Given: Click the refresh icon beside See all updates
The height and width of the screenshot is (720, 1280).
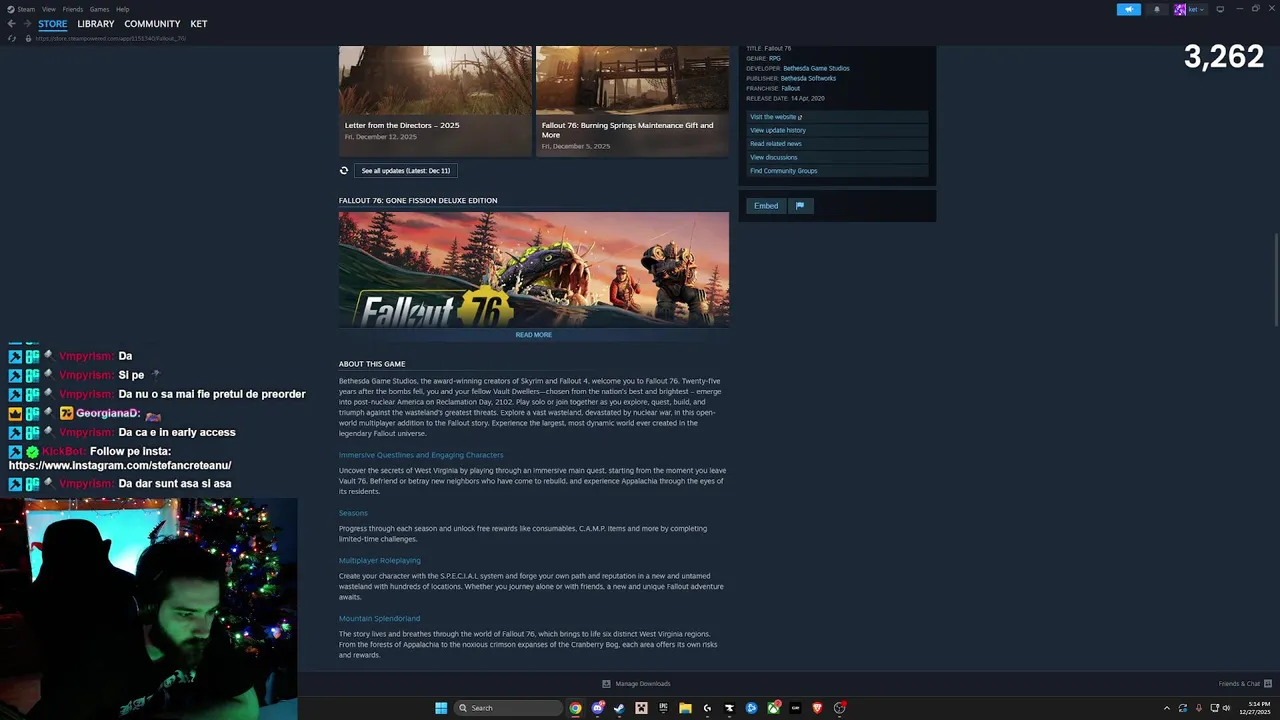Looking at the screenshot, I should click(344, 171).
